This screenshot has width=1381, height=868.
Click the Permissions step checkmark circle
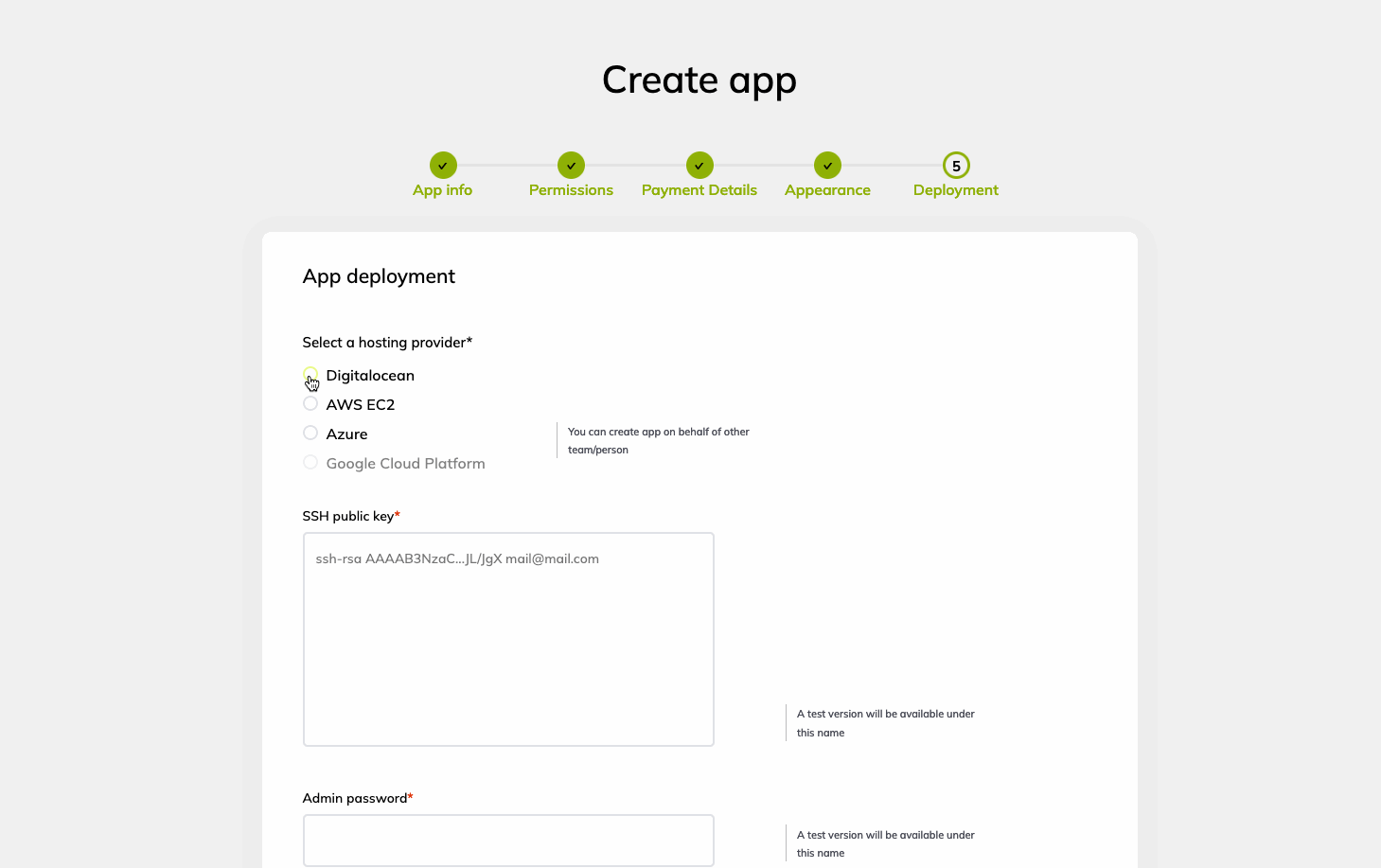(x=571, y=166)
